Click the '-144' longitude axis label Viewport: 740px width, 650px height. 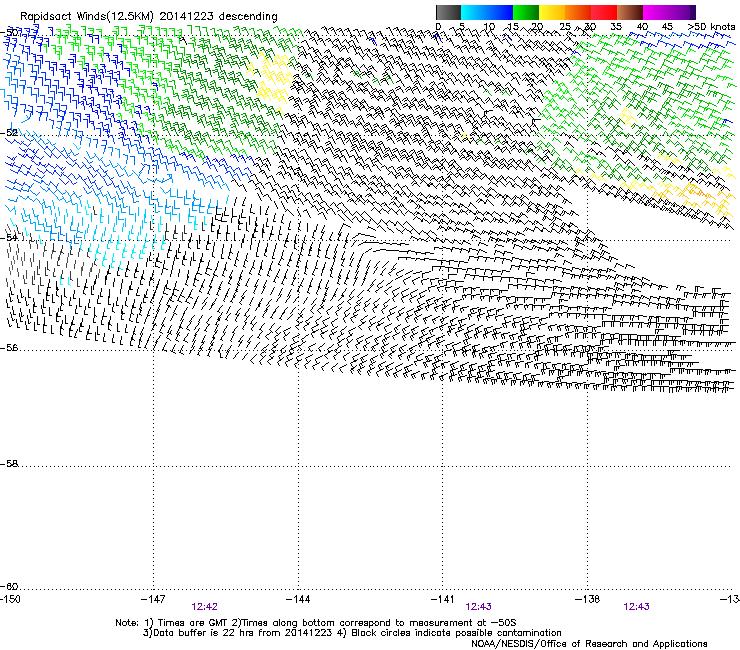click(x=298, y=599)
